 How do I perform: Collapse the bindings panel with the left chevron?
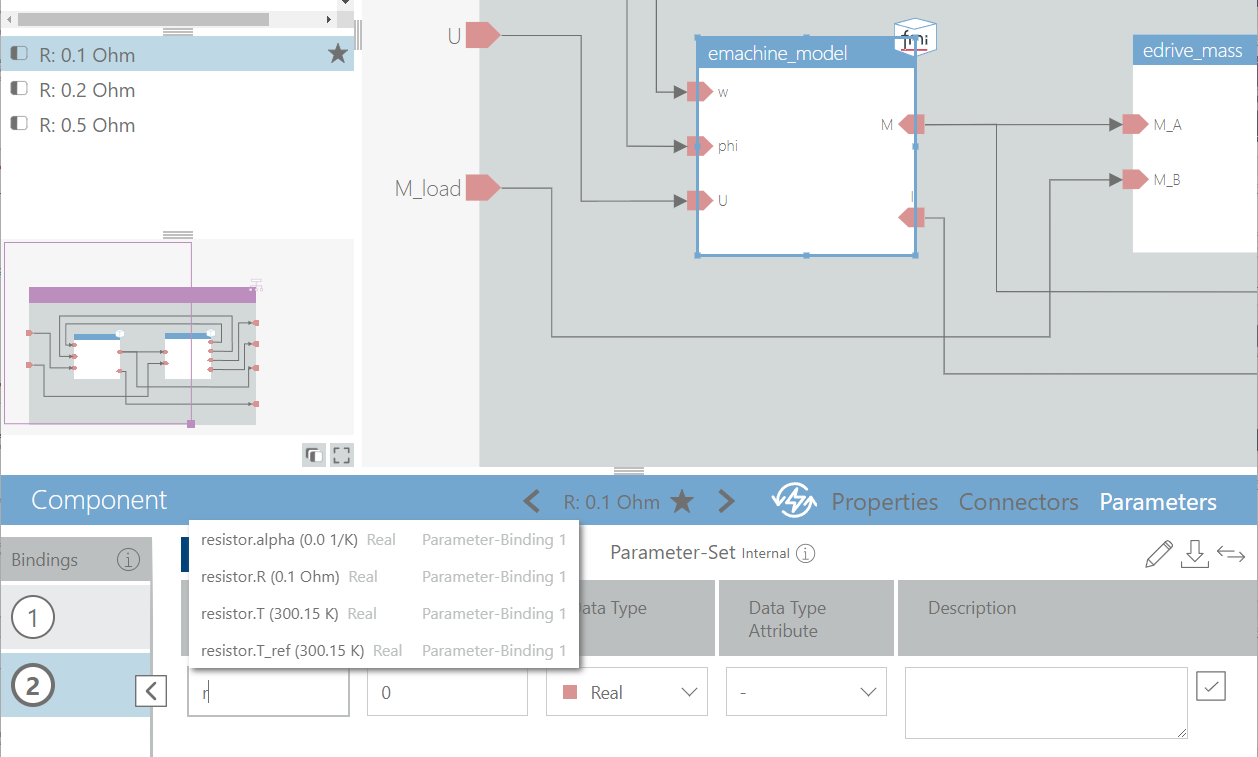coord(151,690)
